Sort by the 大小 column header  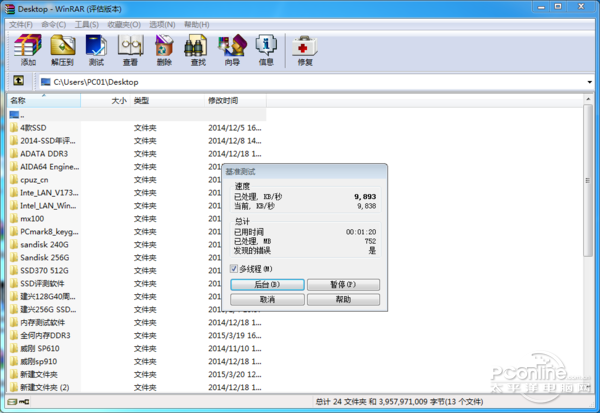(105, 101)
